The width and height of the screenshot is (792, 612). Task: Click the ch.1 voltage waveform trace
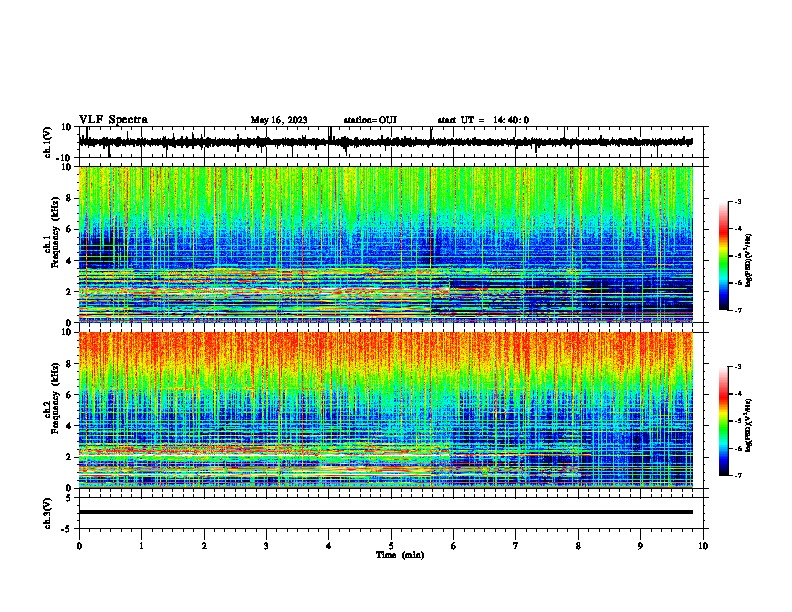(385, 142)
